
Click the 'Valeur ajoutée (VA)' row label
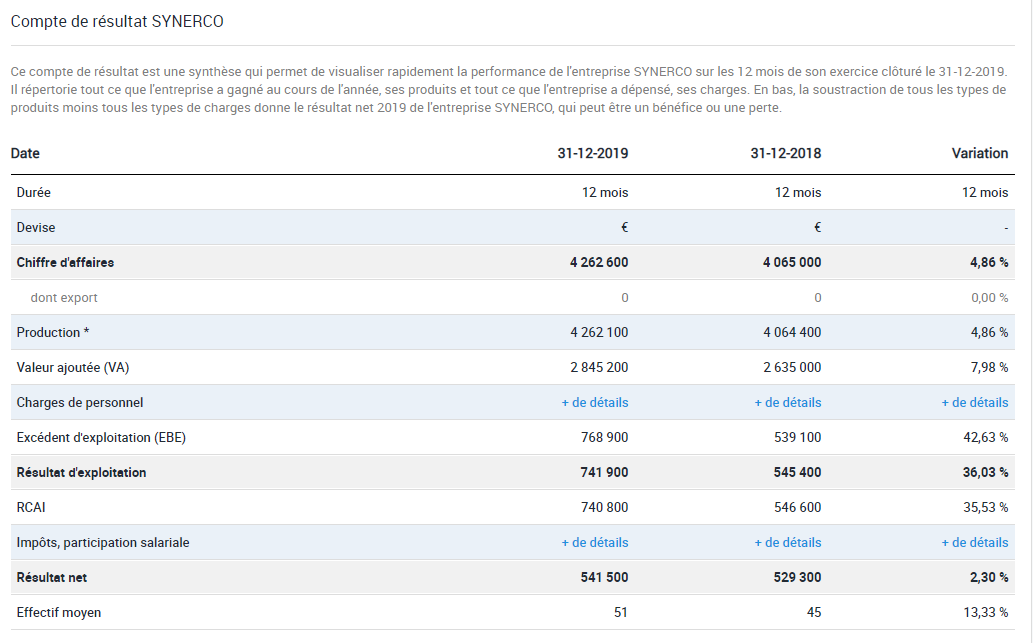[x=73, y=368]
